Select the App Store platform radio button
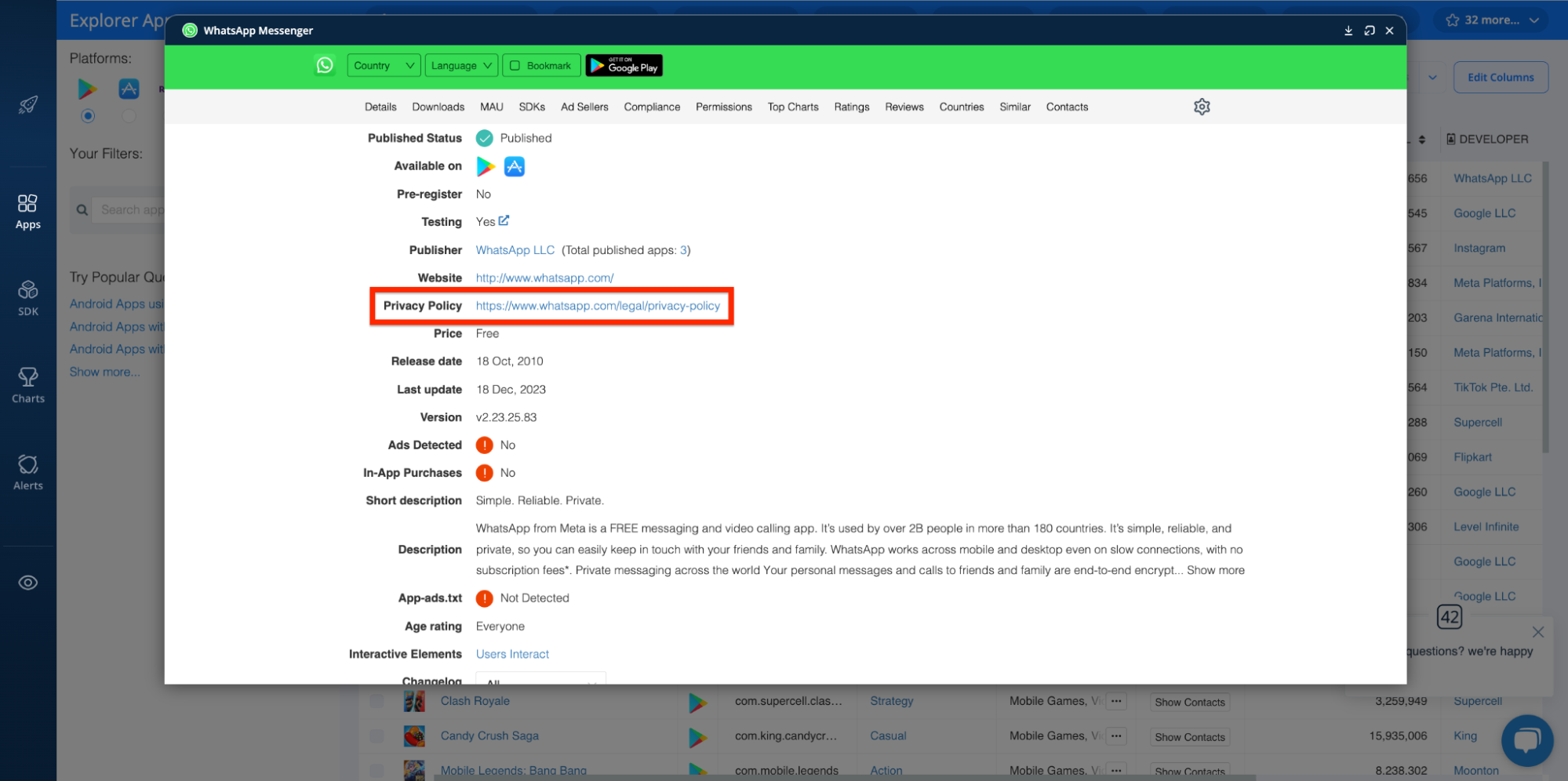The width and height of the screenshot is (1568, 781). [129, 116]
